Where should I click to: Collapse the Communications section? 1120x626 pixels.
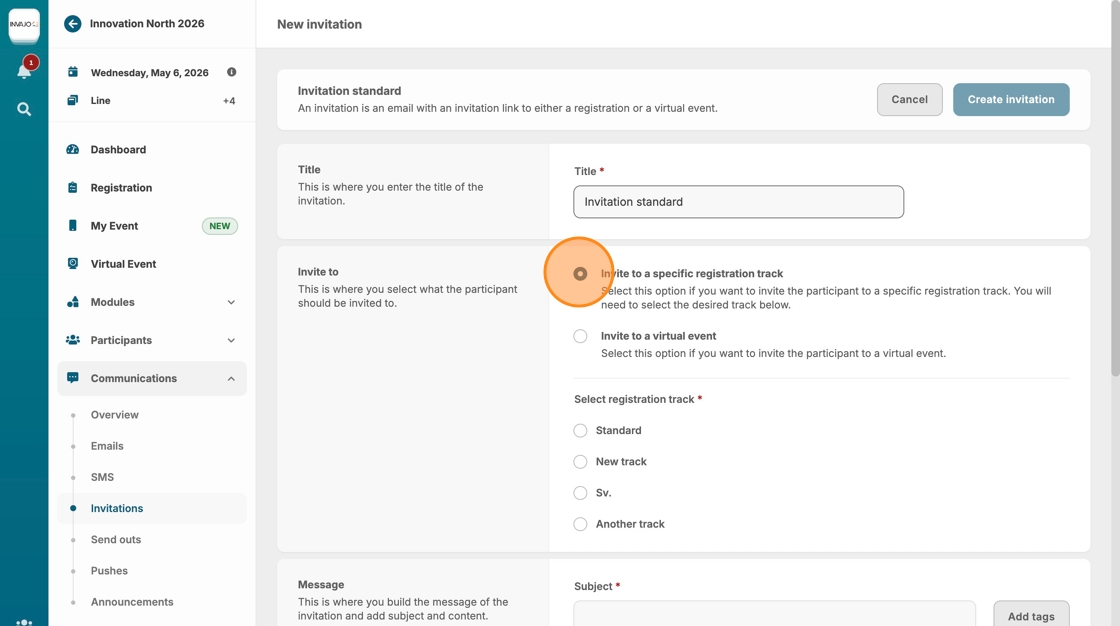pos(231,379)
